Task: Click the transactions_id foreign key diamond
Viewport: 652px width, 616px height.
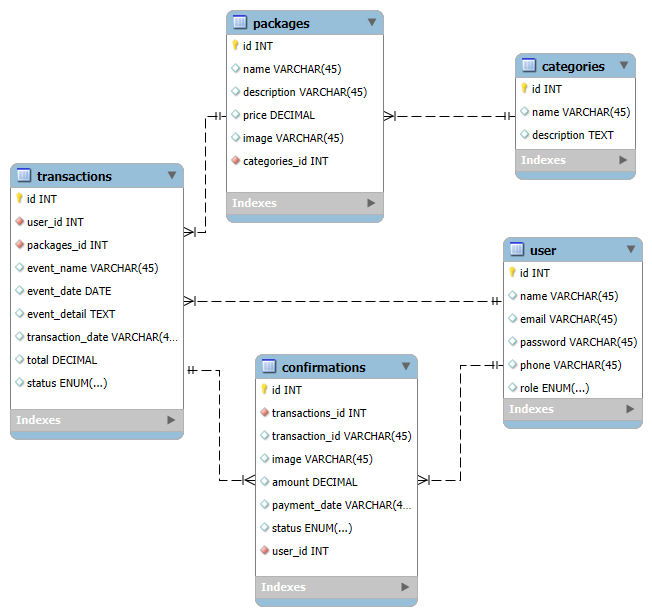Action: (x=264, y=412)
